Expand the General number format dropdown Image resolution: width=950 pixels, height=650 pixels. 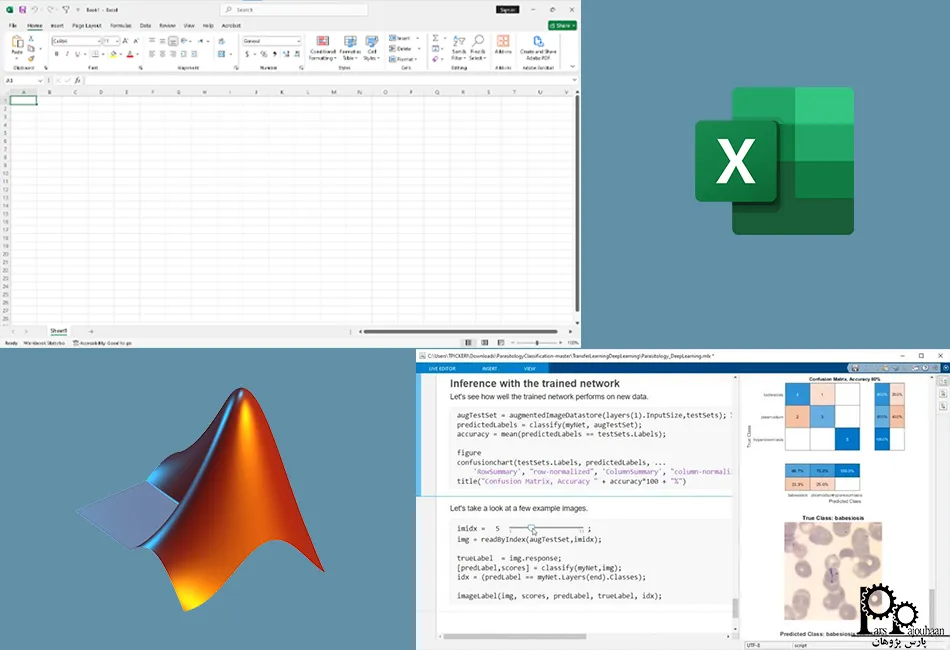click(298, 41)
